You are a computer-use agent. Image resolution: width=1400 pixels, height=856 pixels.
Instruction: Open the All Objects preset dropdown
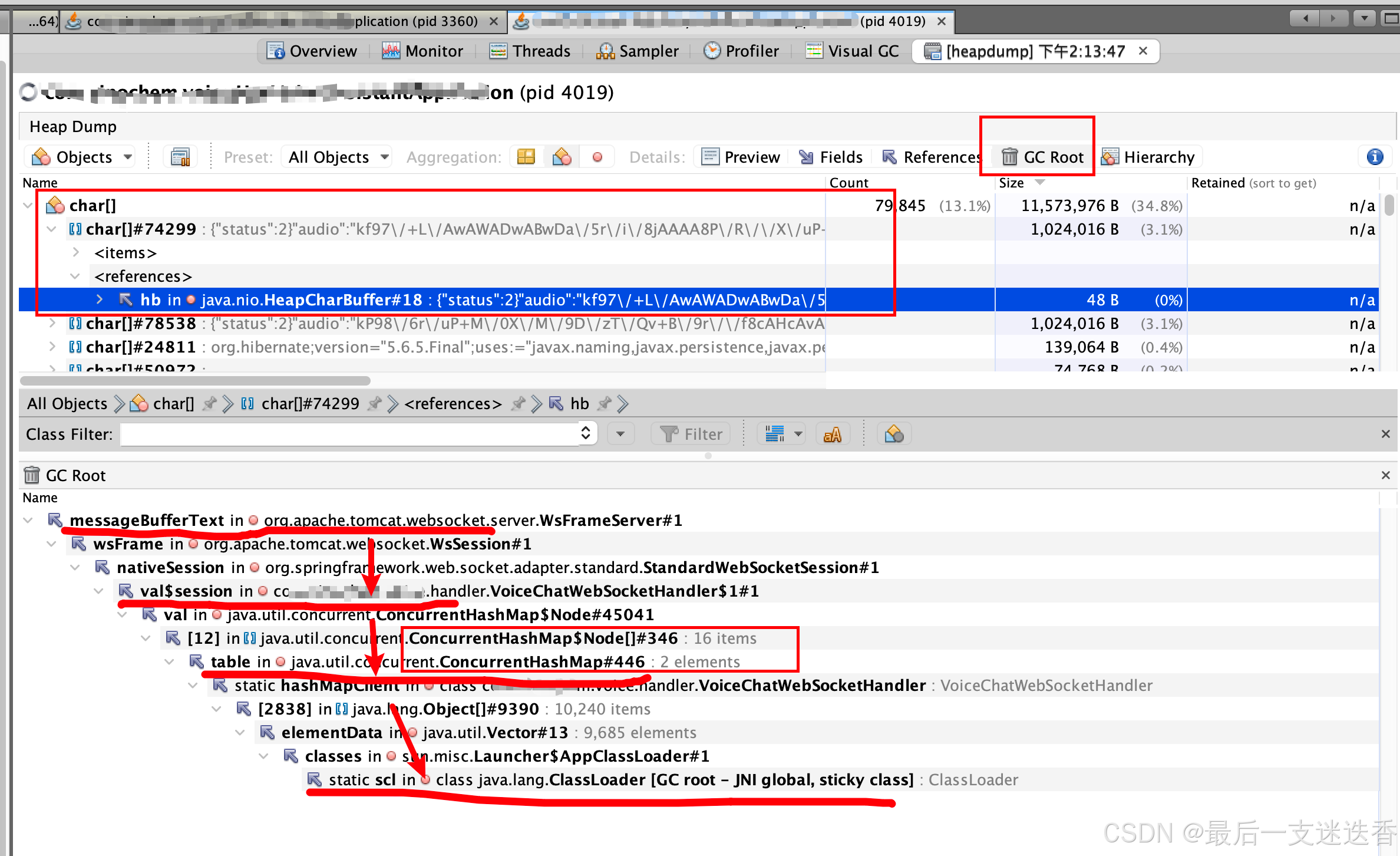pyautogui.click(x=338, y=157)
